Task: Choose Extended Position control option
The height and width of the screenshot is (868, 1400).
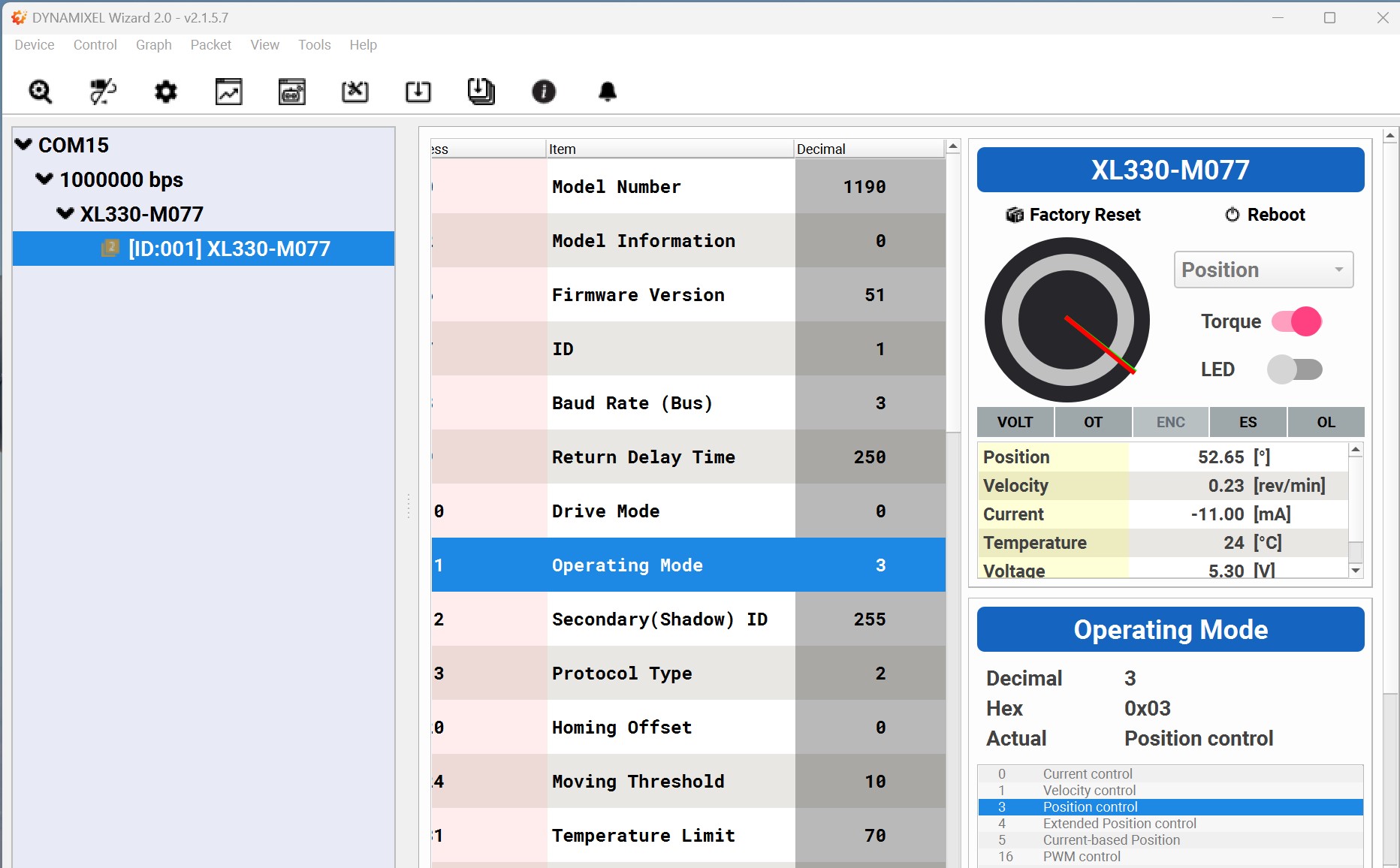Action: coord(1170,823)
